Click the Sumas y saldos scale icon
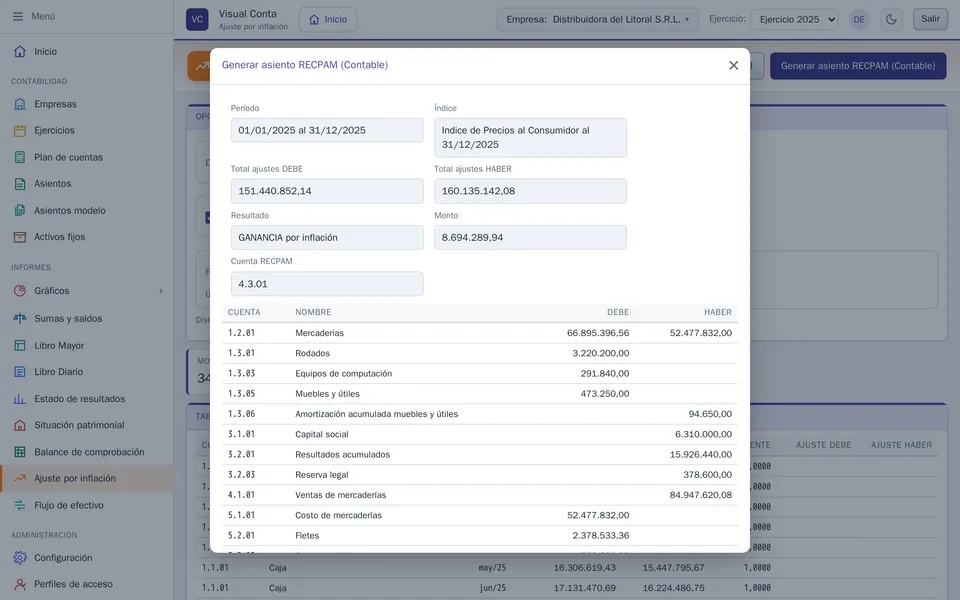 (x=20, y=318)
